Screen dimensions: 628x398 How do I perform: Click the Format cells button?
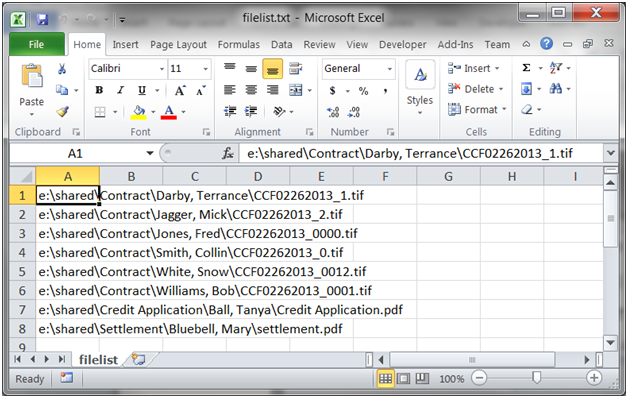[477, 109]
